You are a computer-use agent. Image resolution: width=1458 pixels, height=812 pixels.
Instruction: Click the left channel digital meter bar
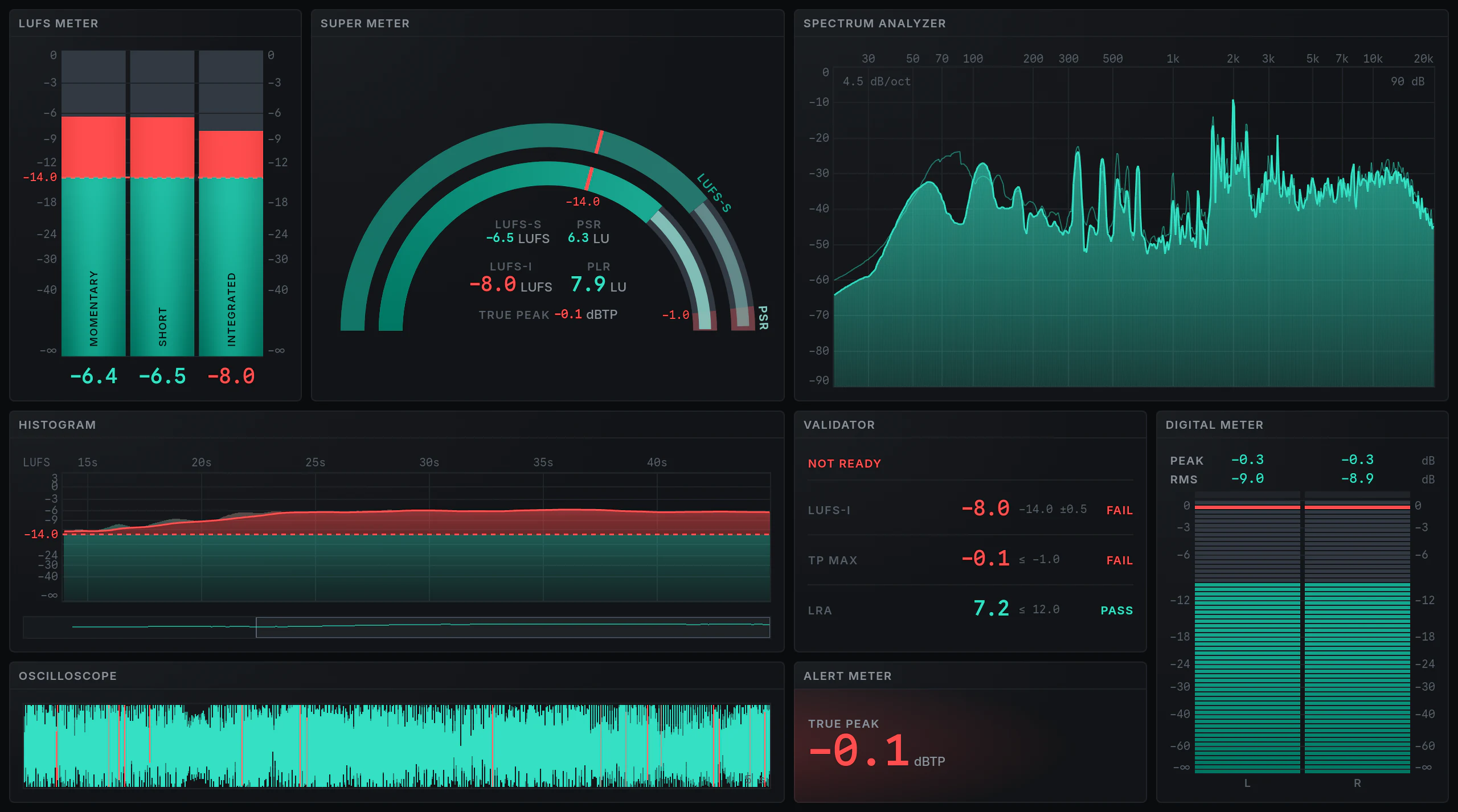tap(1247, 632)
